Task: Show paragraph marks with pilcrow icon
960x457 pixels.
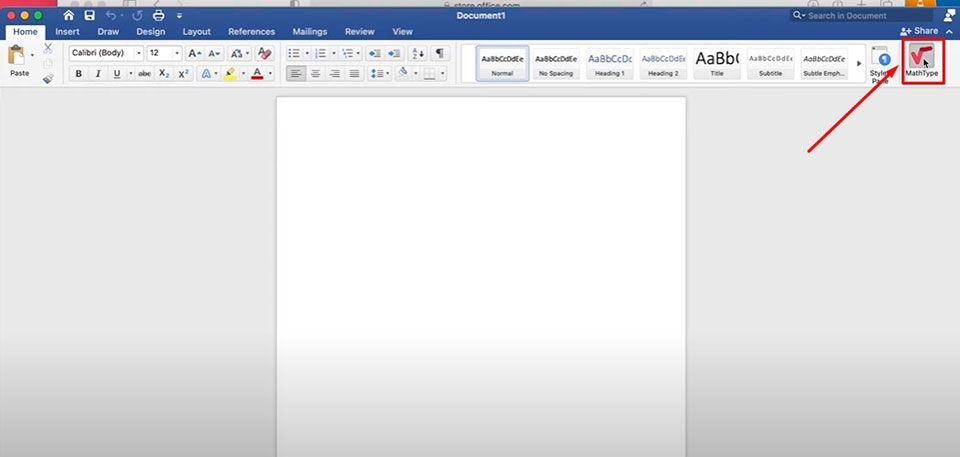Action: [439, 53]
